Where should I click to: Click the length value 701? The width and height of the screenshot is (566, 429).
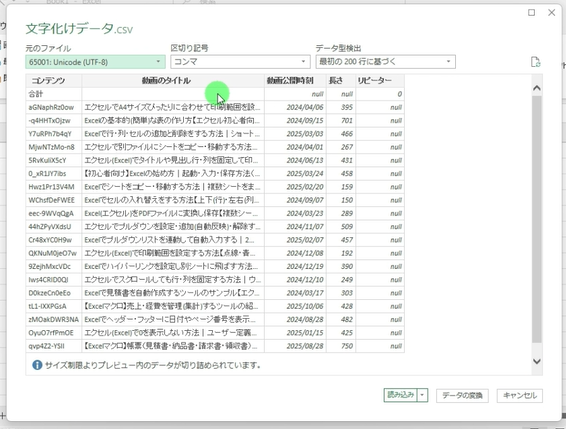341,121
